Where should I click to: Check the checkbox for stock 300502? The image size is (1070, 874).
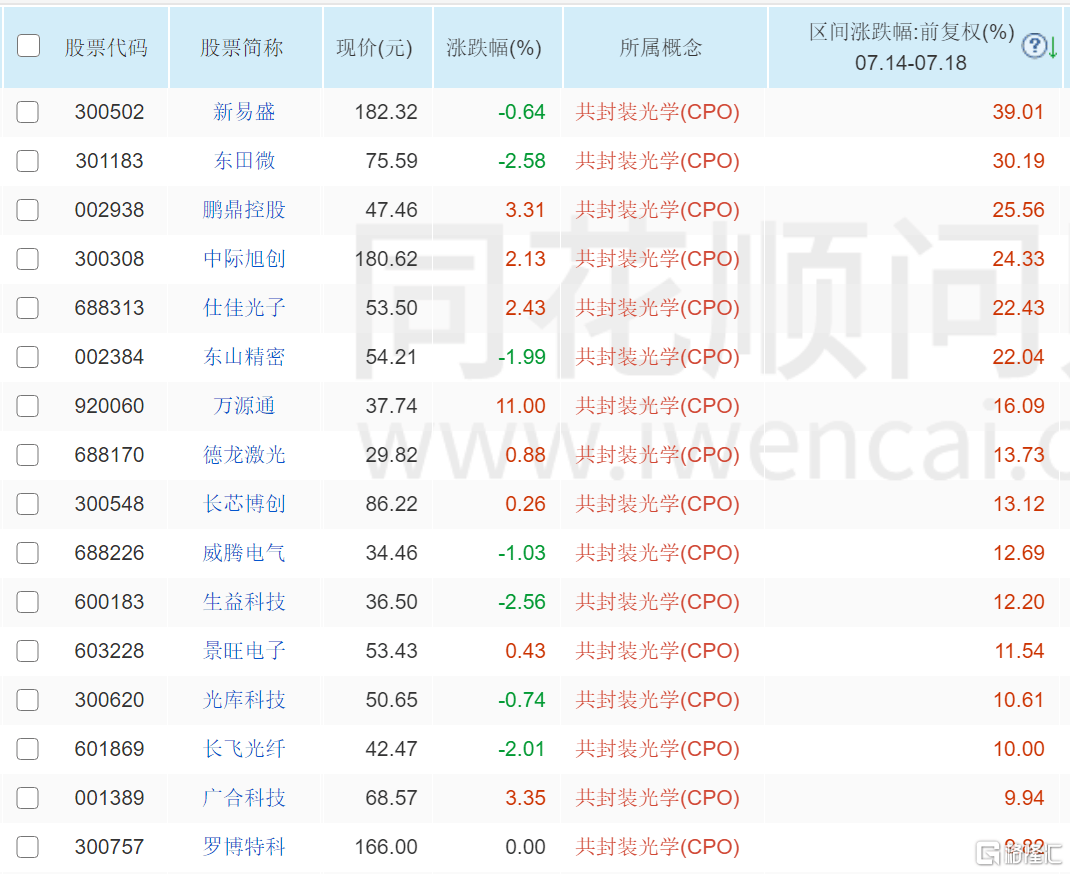click(27, 112)
